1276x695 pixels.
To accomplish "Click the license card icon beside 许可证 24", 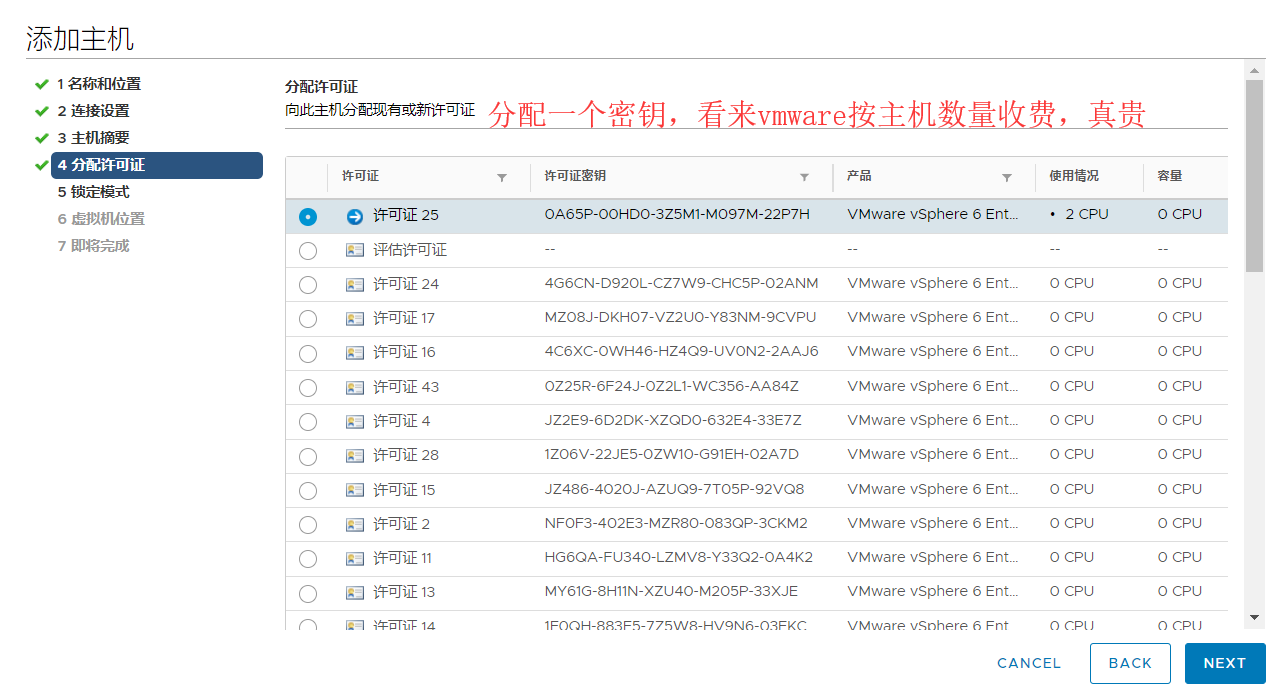I will click(355, 285).
